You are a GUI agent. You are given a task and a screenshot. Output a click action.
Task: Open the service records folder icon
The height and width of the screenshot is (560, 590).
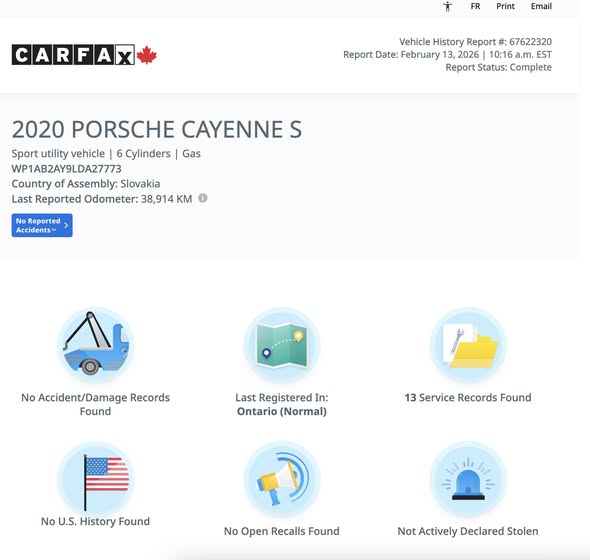point(468,344)
